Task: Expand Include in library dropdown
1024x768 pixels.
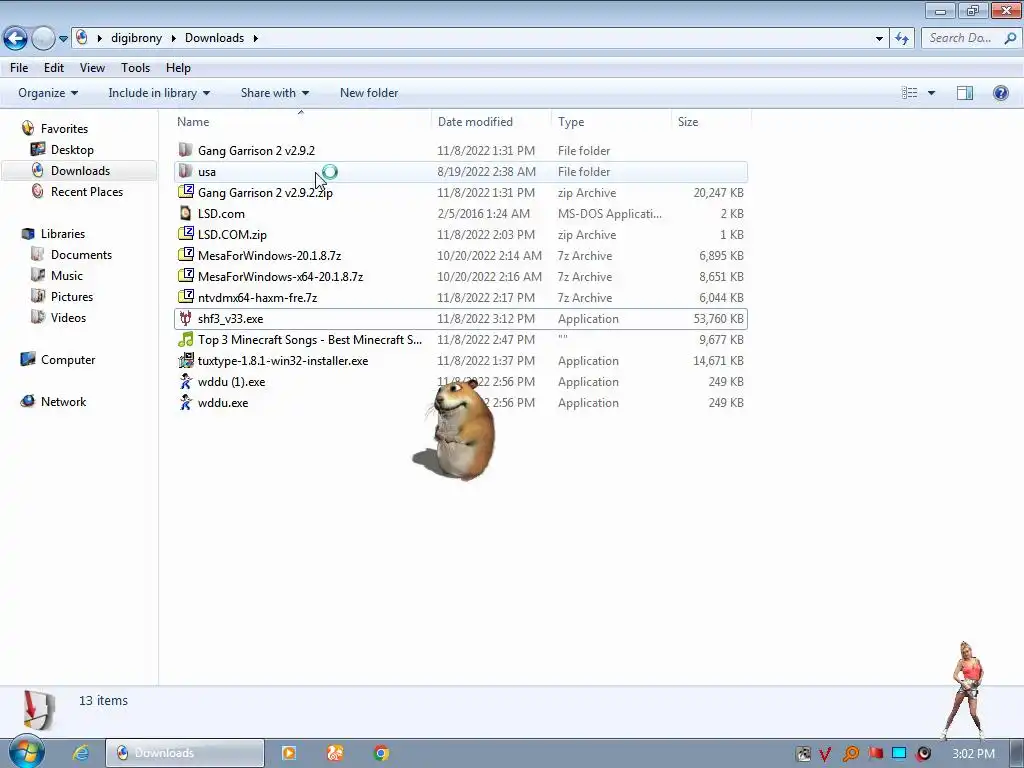Action: pos(159,93)
